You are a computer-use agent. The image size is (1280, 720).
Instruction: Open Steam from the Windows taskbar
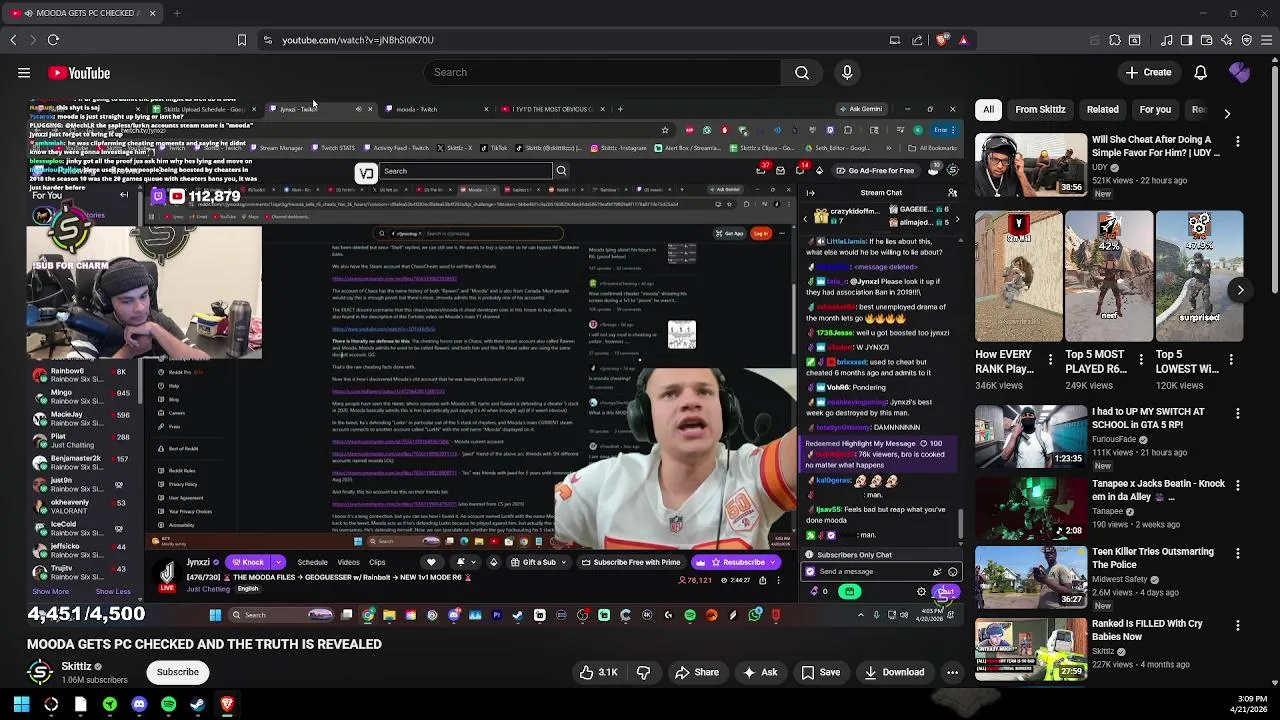tap(197, 704)
